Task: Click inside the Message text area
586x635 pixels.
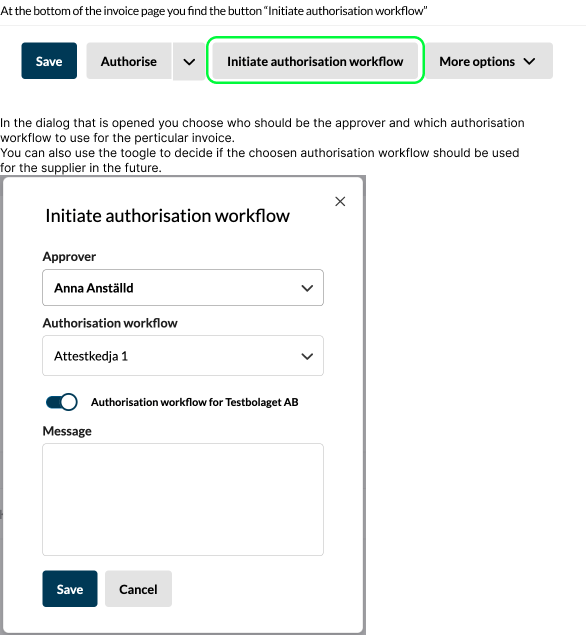Action: 183,499
